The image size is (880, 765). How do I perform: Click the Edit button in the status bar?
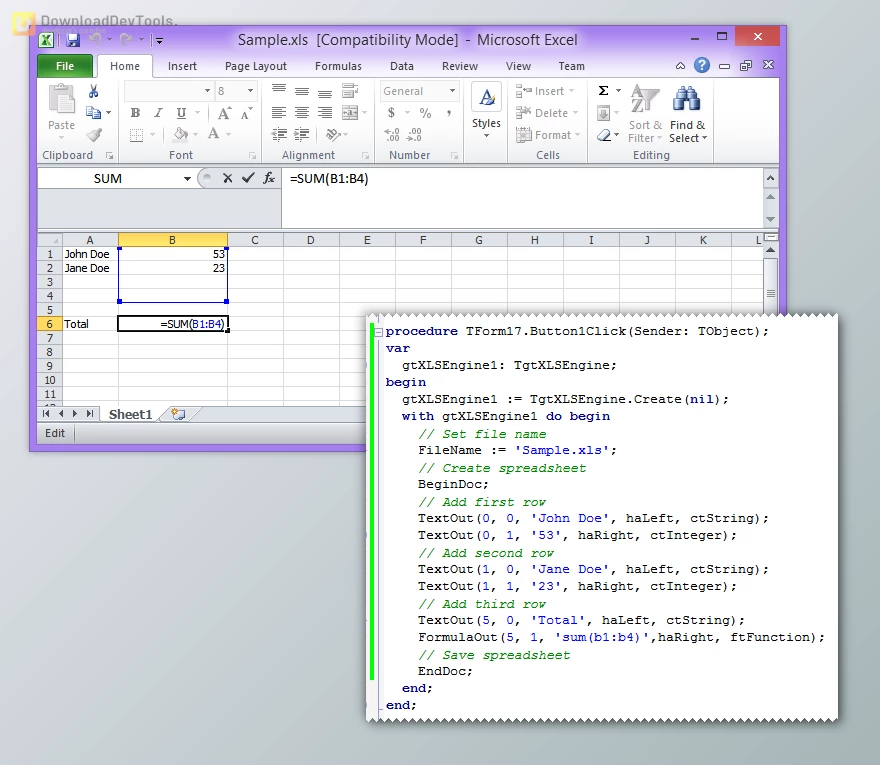point(55,433)
